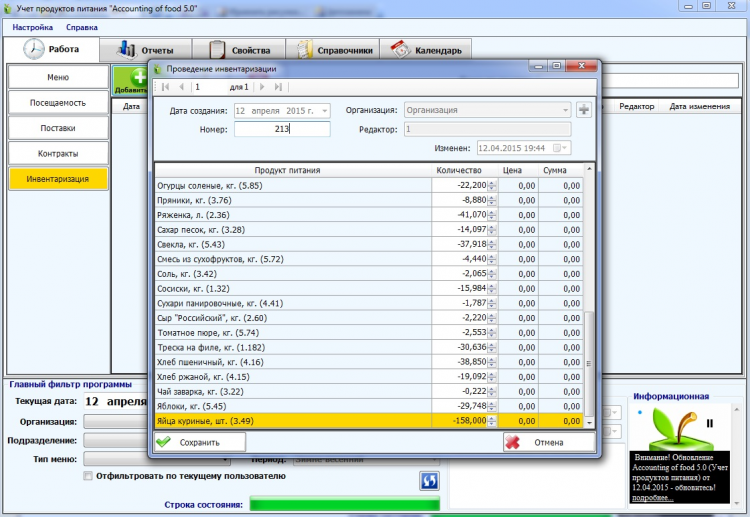Click green checkmark icon on Сохранить
The width and height of the screenshot is (750, 517).
coord(164,442)
